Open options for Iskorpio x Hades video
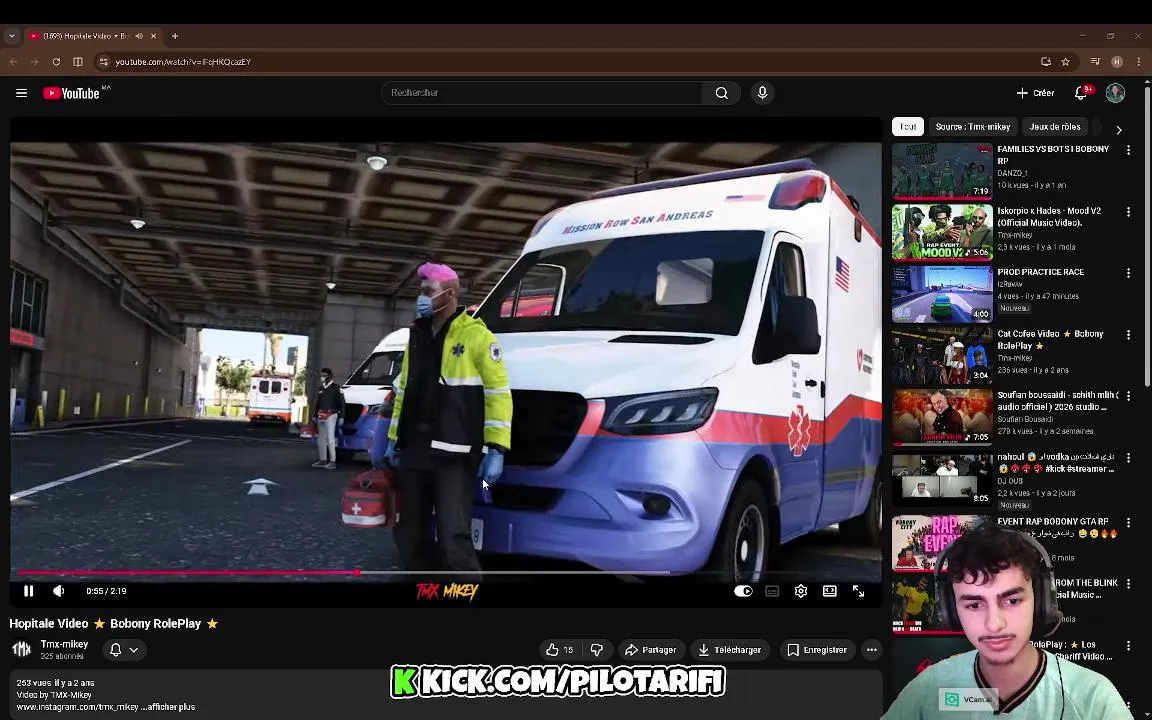The image size is (1152, 720). (1128, 212)
